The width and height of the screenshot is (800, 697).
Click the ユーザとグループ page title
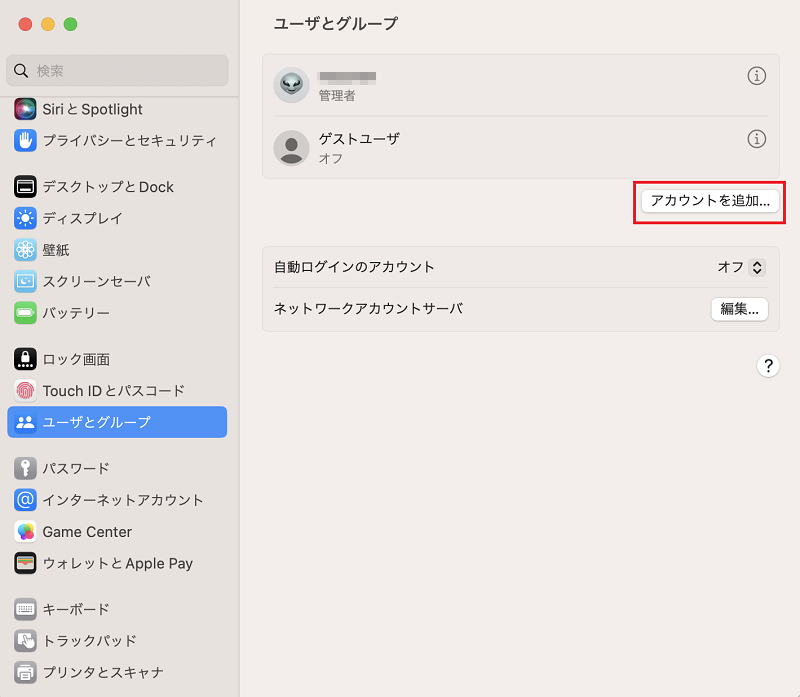point(336,23)
